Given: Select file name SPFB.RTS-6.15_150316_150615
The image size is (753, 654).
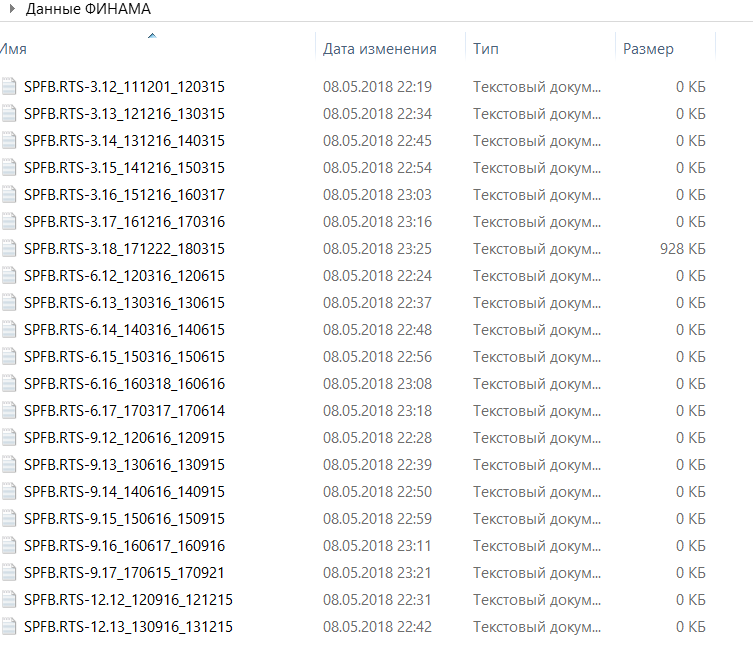Looking at the screenshot, I should click(124, 357).
